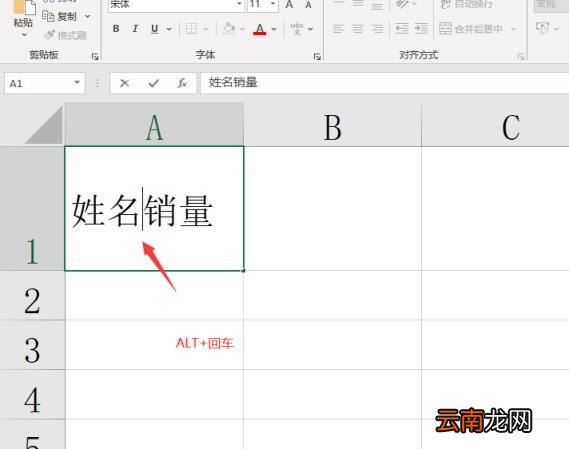
Task: Click empty cell C3
Action: coord(495,345)
